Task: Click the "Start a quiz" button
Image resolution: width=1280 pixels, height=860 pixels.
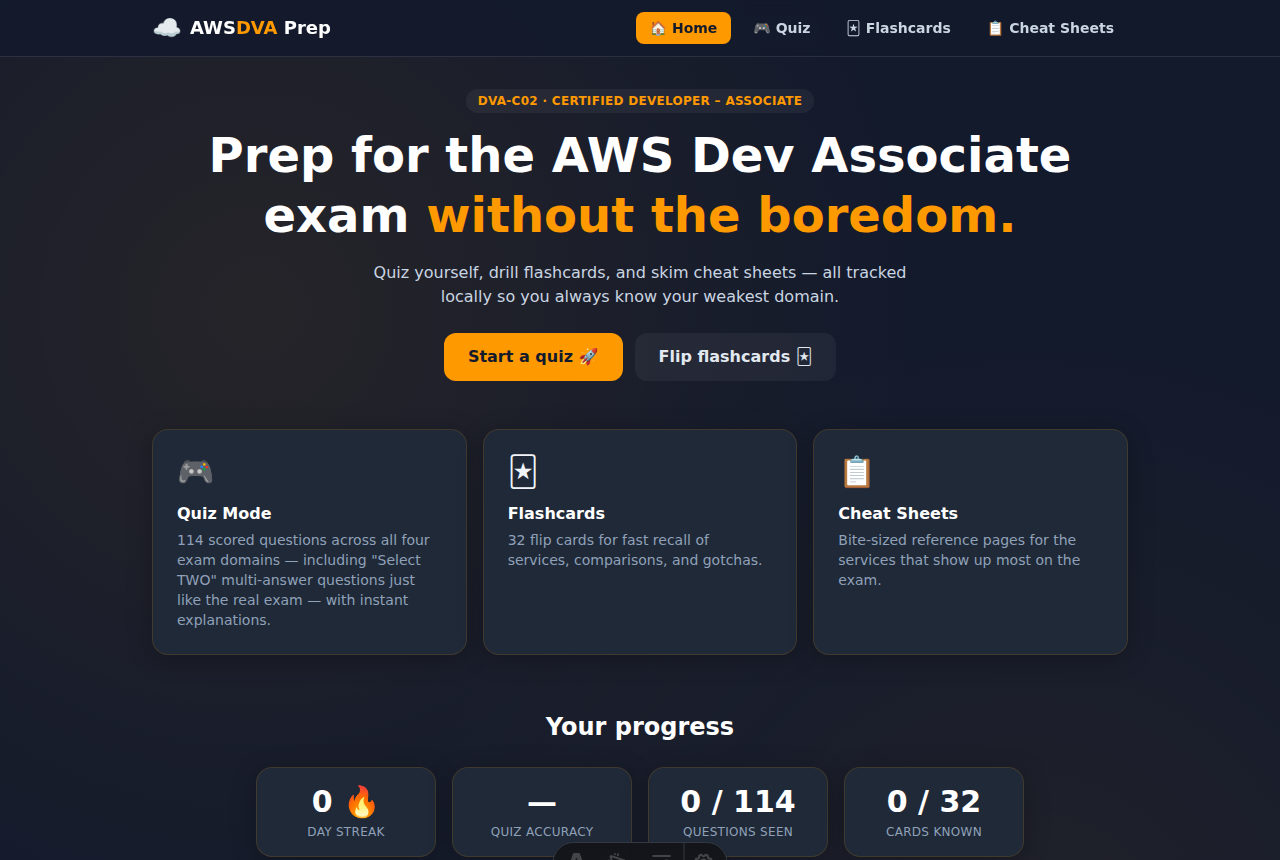Action: [x=533, y=357]
